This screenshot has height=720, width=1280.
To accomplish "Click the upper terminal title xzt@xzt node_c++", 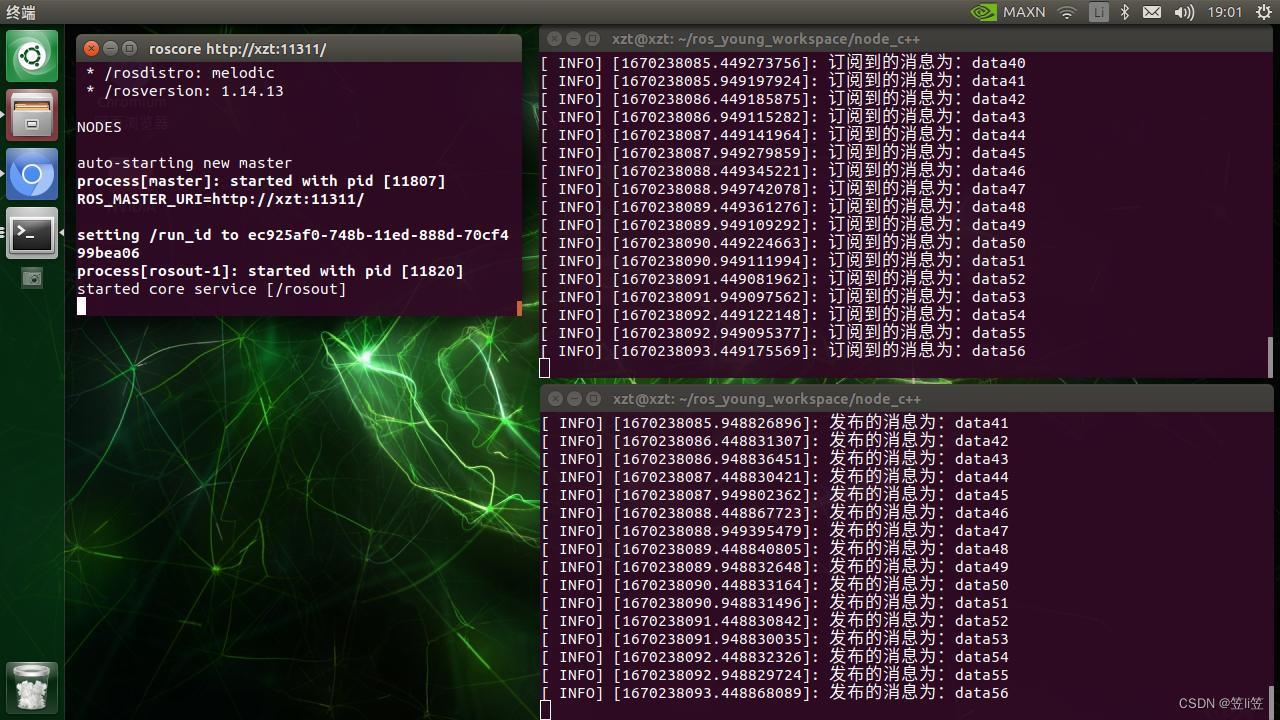I will click(x=767, y=39).
